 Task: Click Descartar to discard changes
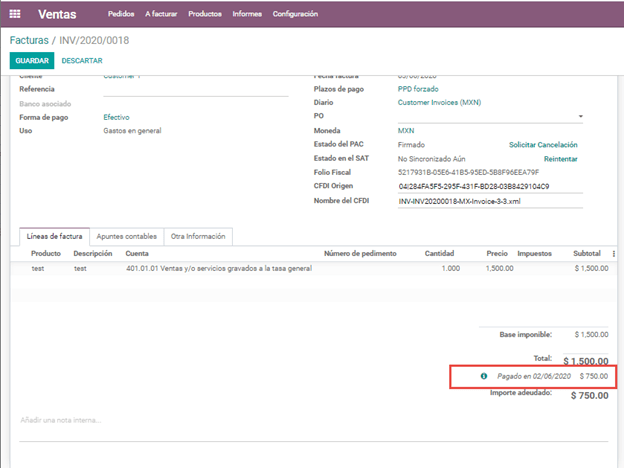tap(82, 61)
